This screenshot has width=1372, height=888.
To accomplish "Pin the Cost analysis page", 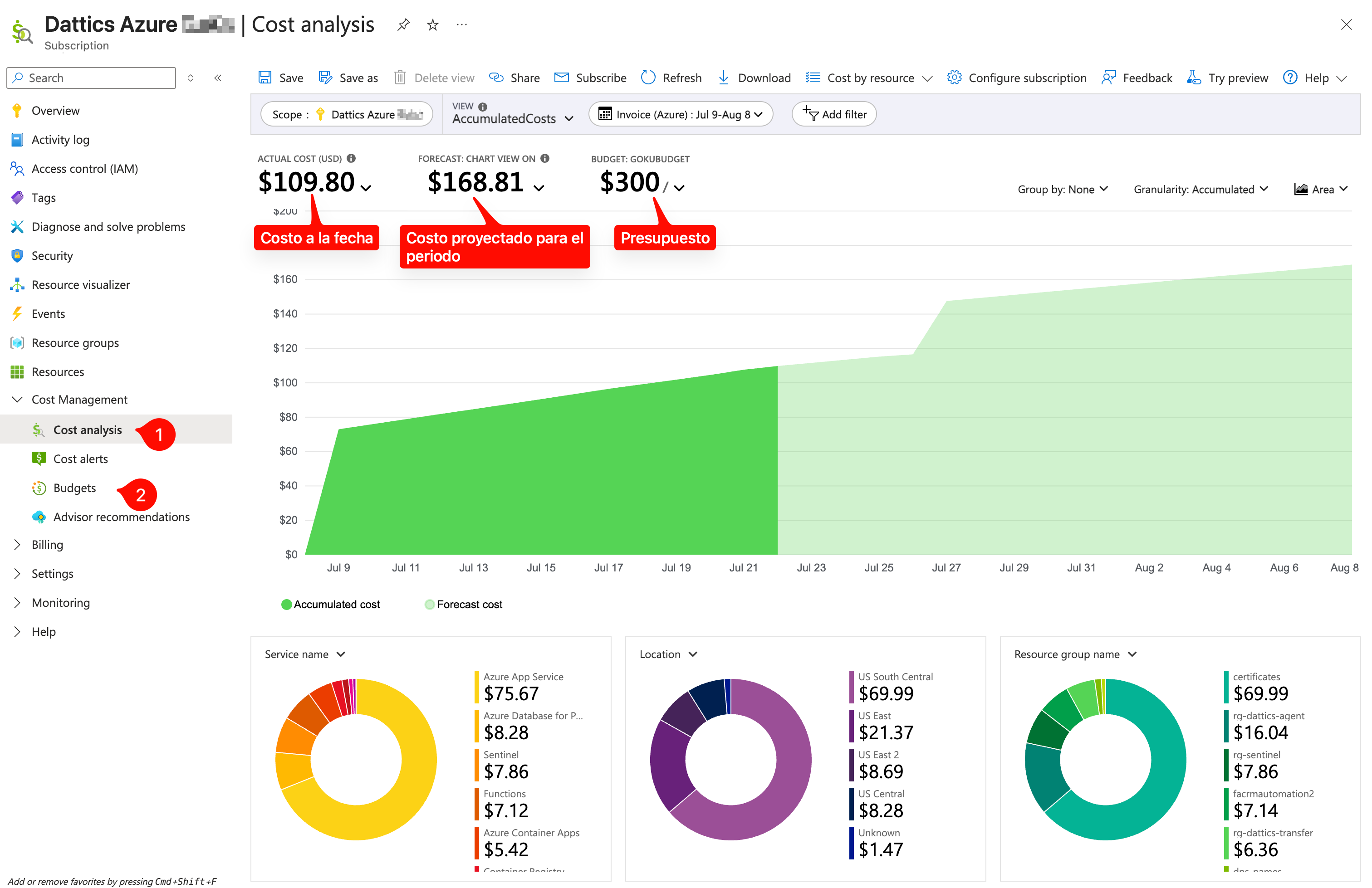I will tap(403, 25).
